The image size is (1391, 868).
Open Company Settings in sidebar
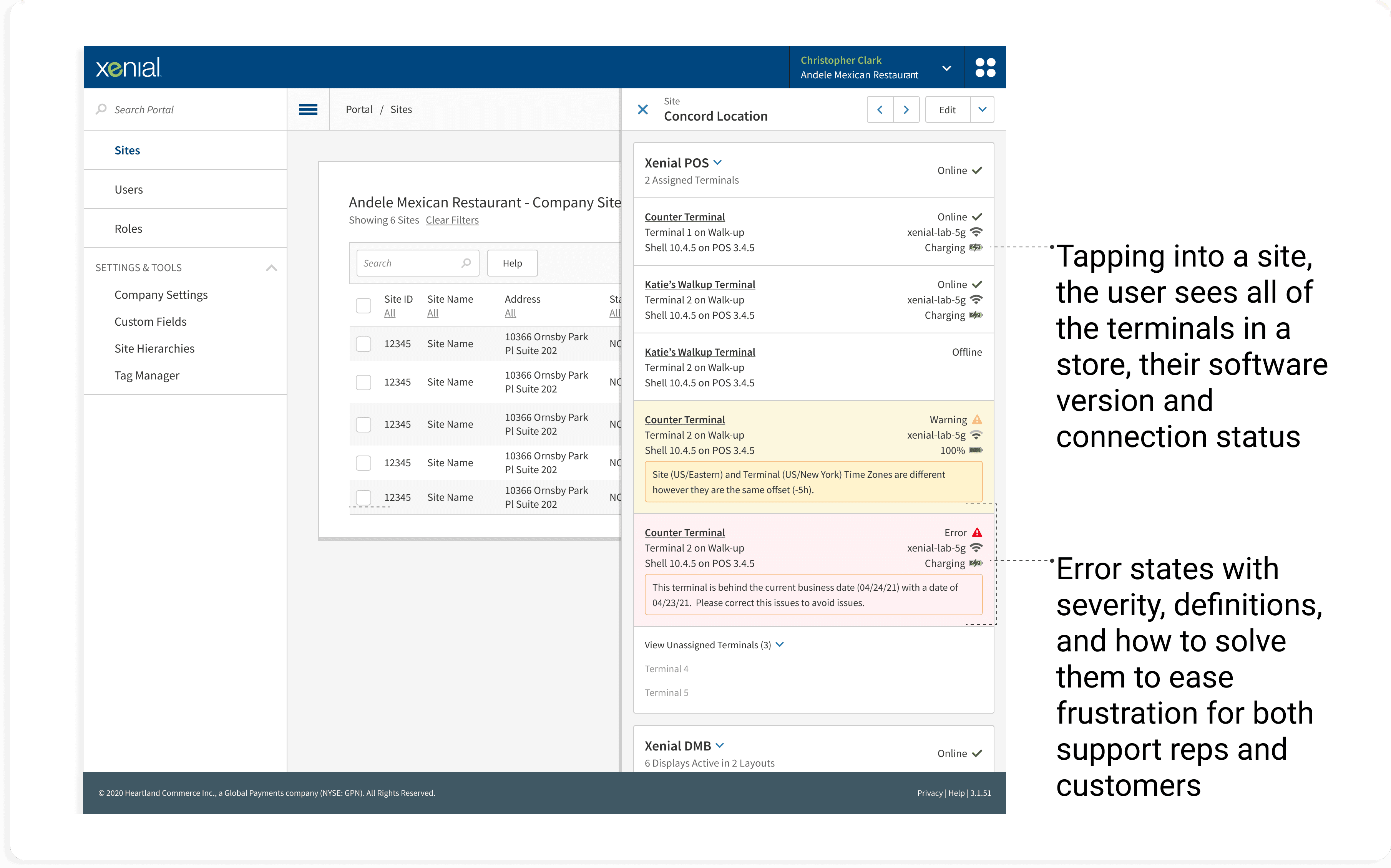point(161,295)
